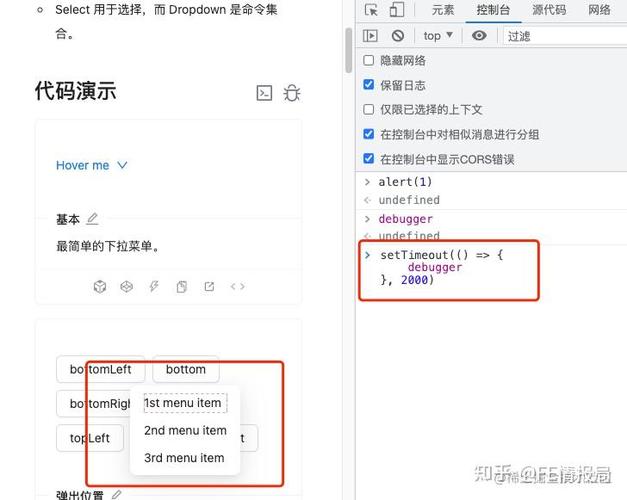The width and height of the screenshot is (627, 500).
Task: Copy the demo code with the copy icon
Action: coord(182,286)
